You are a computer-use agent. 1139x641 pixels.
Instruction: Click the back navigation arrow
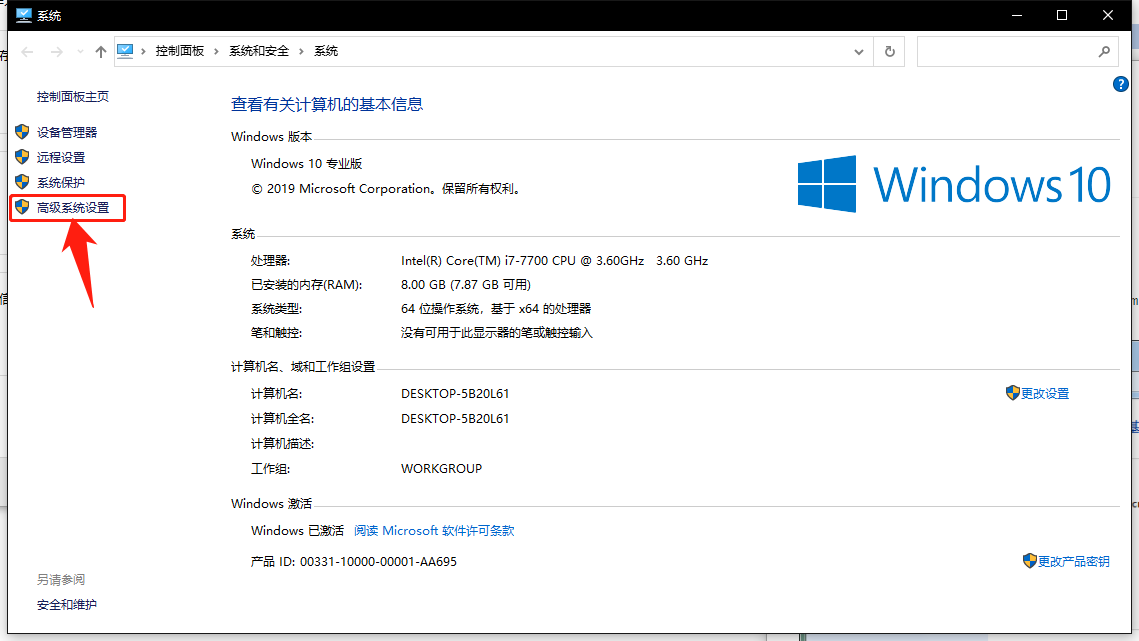[28, 52]
